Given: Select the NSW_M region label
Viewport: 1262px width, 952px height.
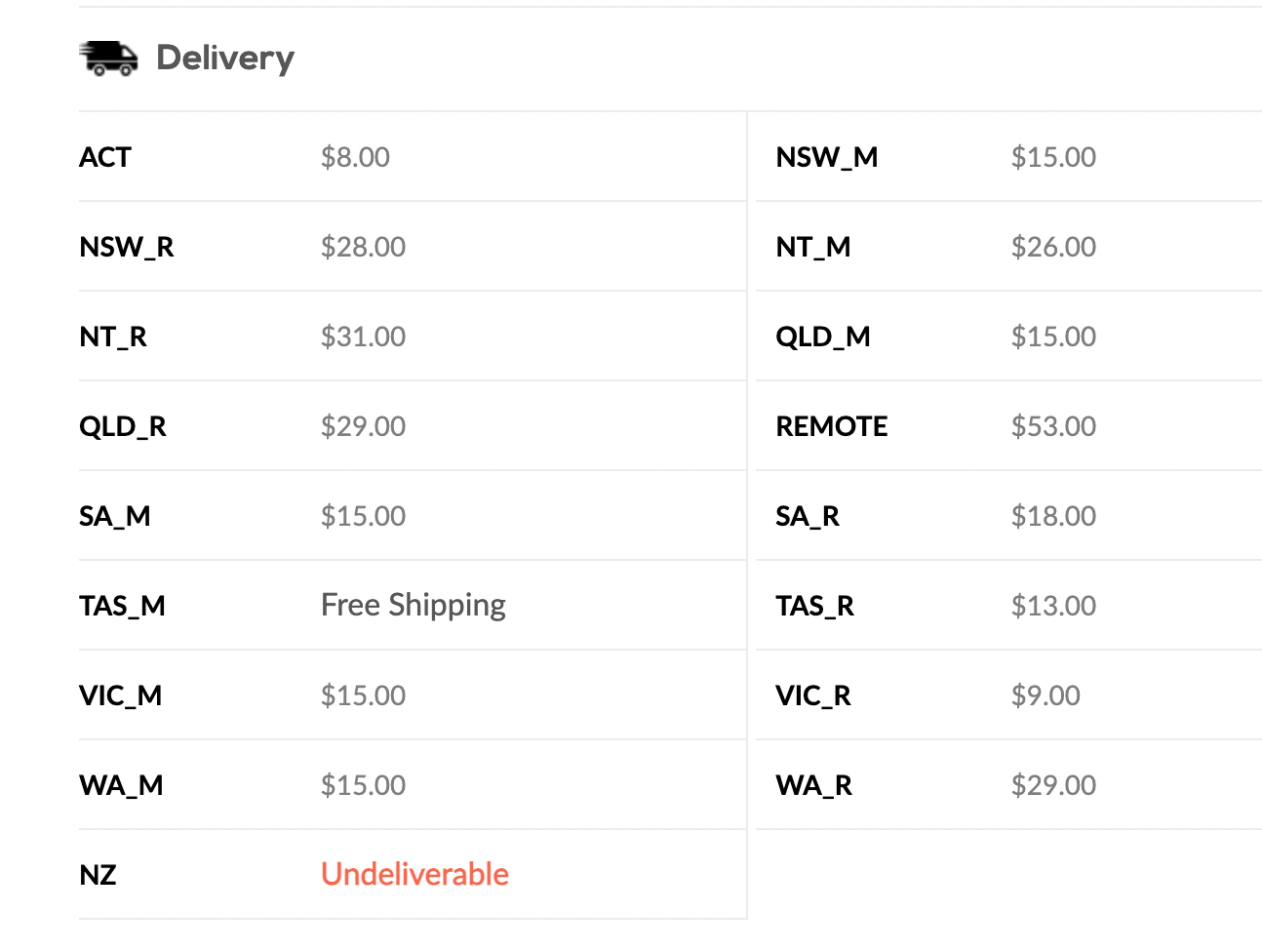Looking at the screenshot, I should click(x=827, y=157).
